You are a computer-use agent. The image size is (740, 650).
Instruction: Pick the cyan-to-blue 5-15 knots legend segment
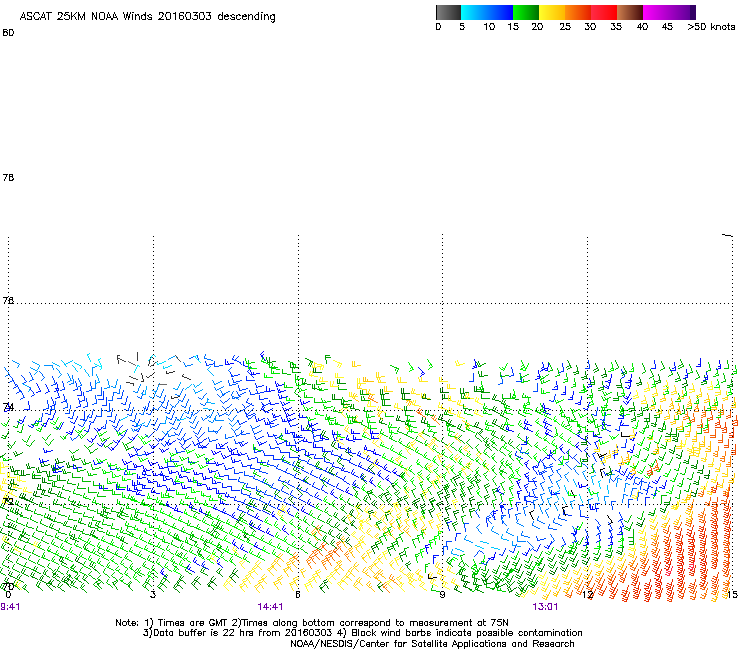pos(487,12)
